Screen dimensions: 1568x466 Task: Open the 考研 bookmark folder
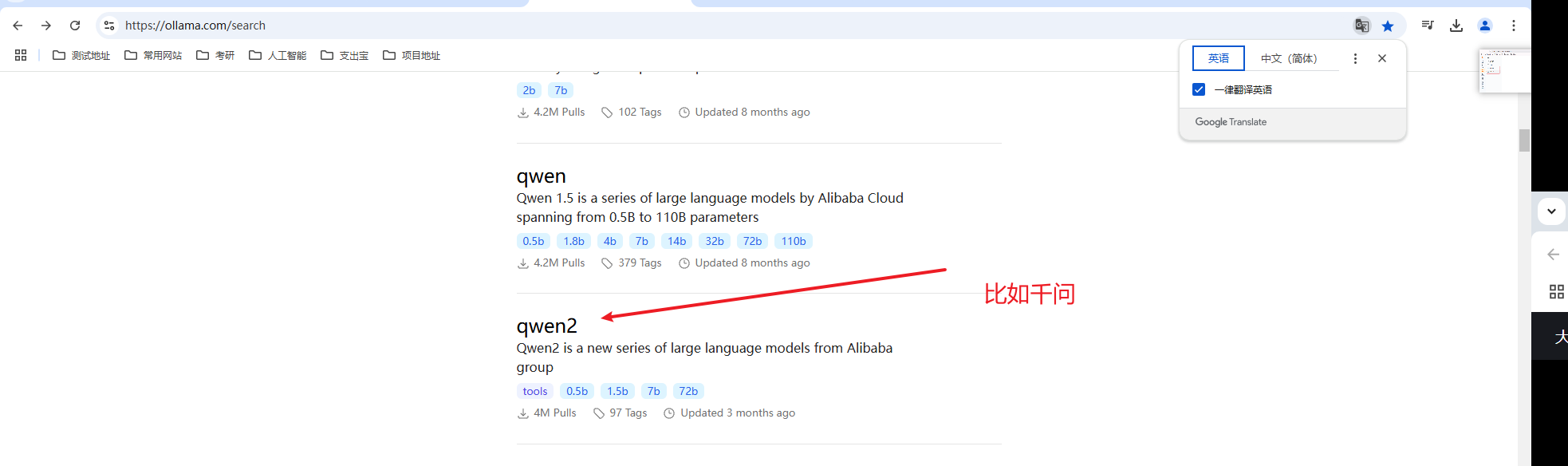[x=215, y=55]
